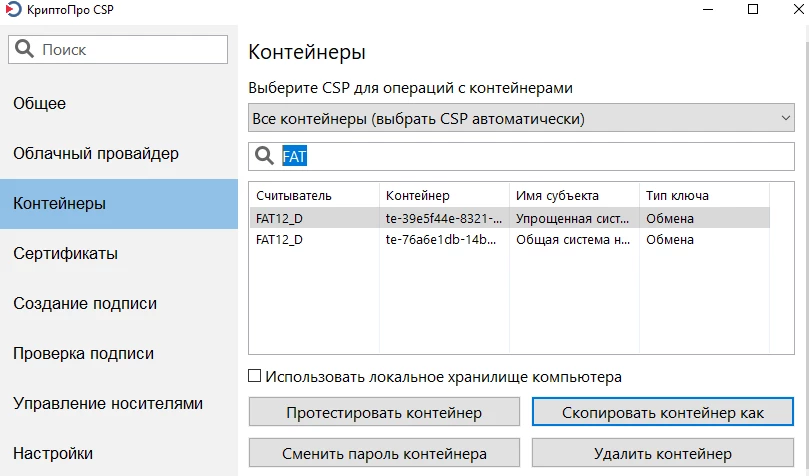Screen dimensions: 809x476
Task: Click the CryptoPro CSP logo in title bar
Action: click(x=12, y=10)
